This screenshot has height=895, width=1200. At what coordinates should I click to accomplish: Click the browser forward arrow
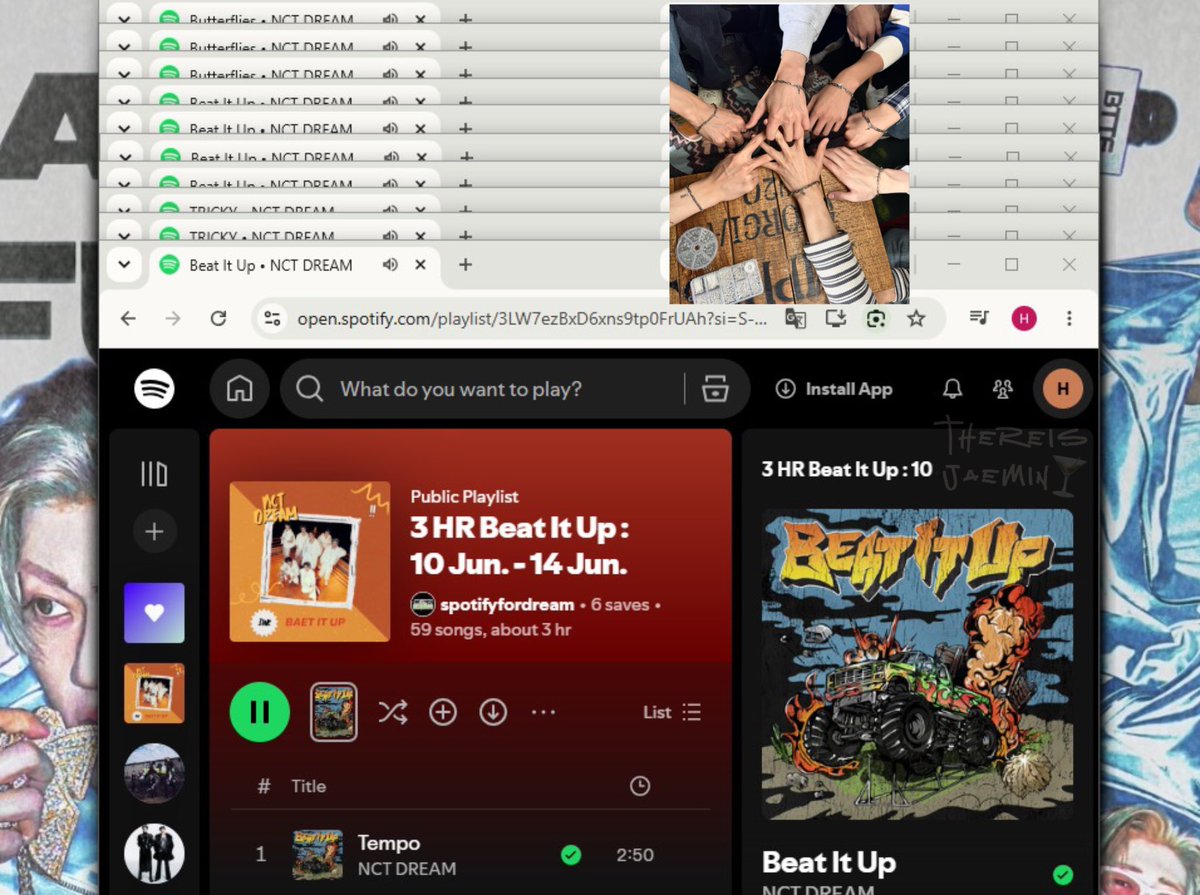pyautogui.click(x=173, y=318)
